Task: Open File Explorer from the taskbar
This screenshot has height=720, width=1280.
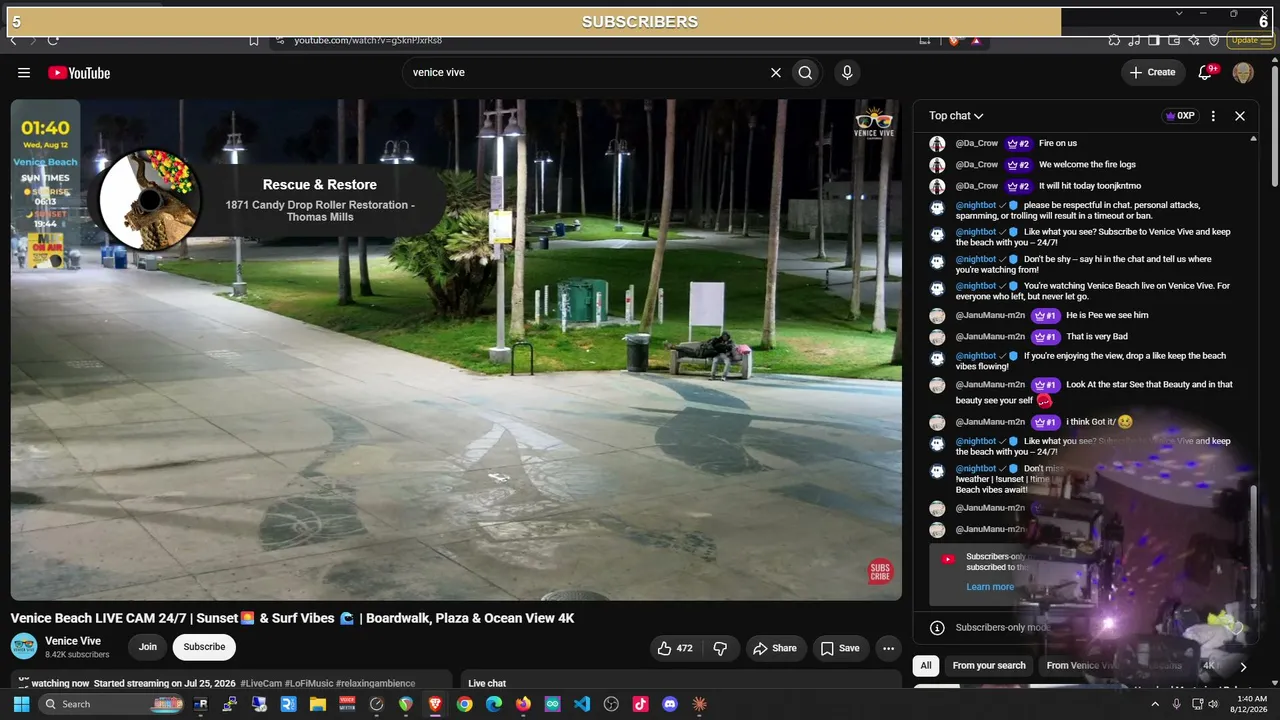Action: 318,704
